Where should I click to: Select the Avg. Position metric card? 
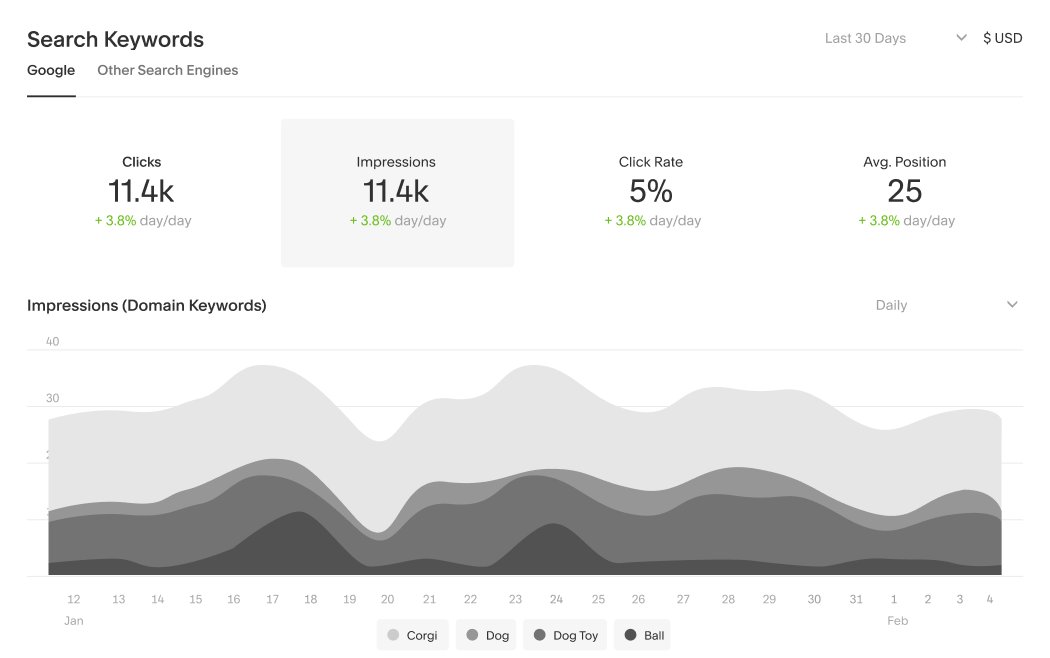[x=906, y=190]
